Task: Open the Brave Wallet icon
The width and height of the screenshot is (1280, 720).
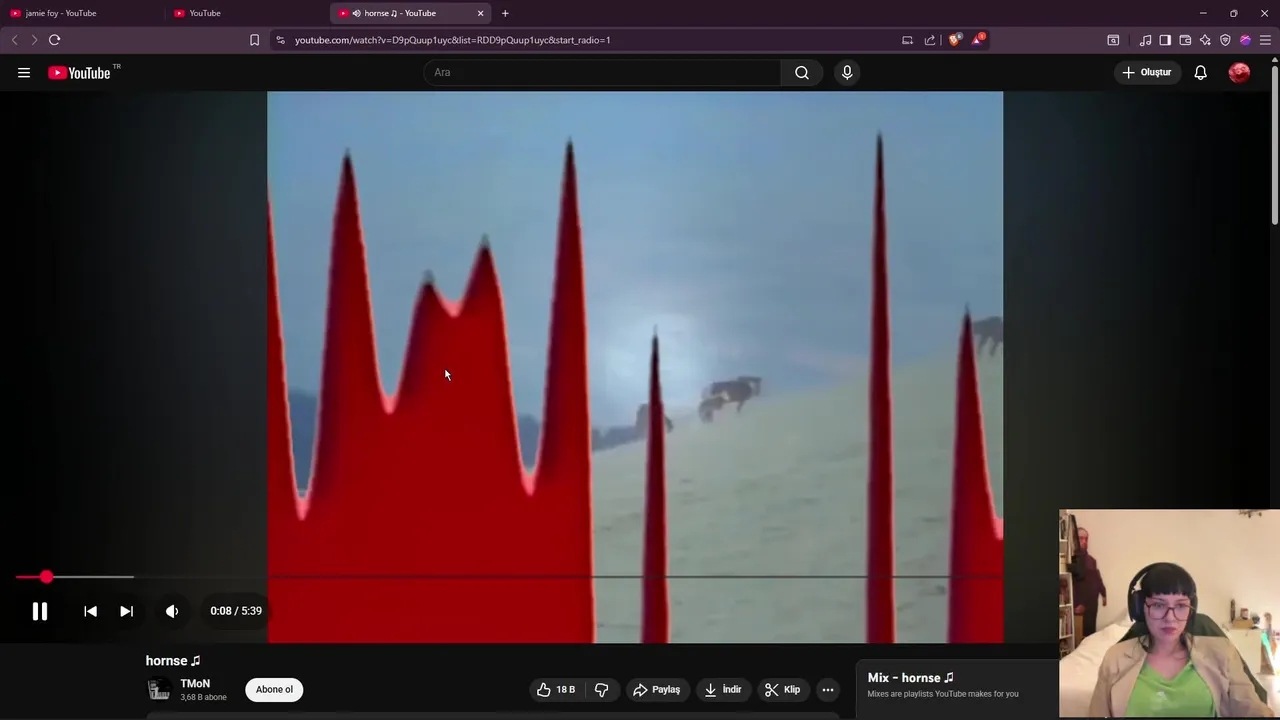Action: (x=1185, y=40)
